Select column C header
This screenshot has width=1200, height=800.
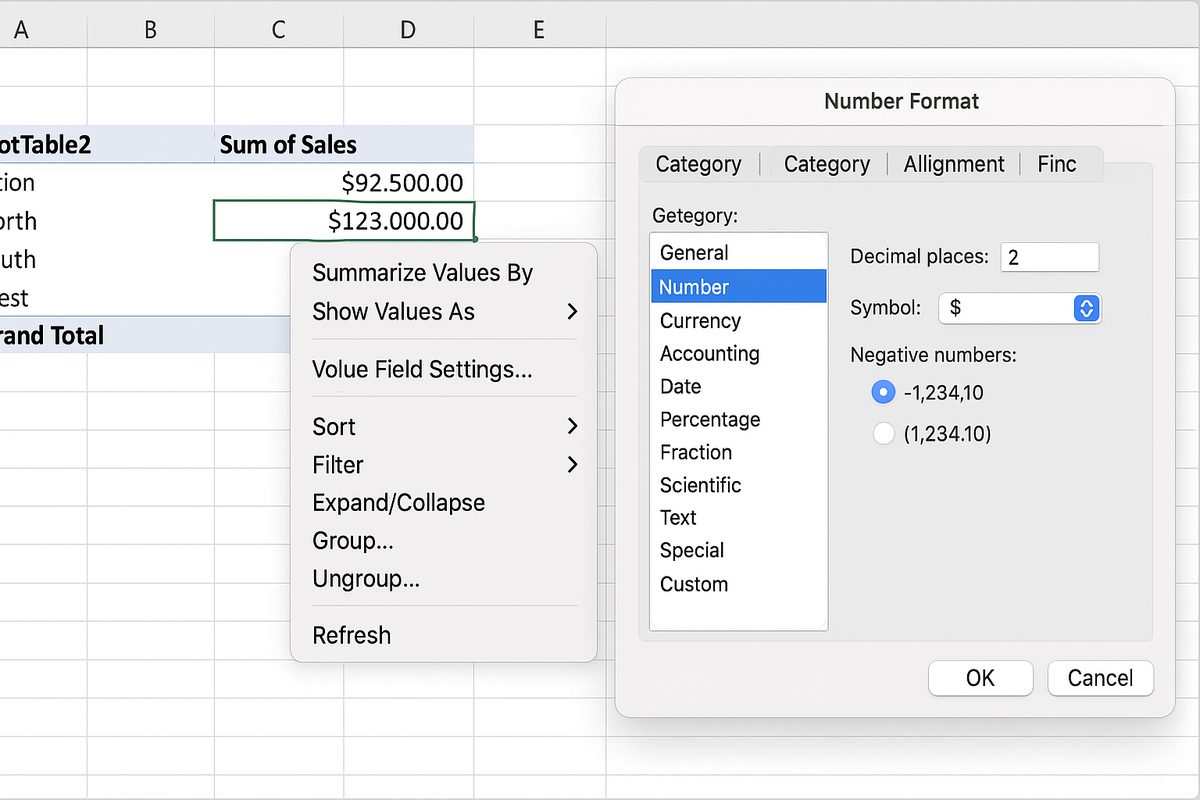point(279,30)
